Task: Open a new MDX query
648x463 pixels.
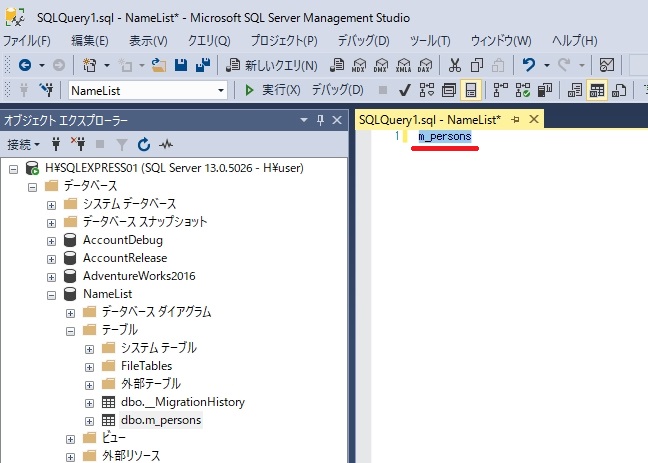Action: (x=359, y=65)
